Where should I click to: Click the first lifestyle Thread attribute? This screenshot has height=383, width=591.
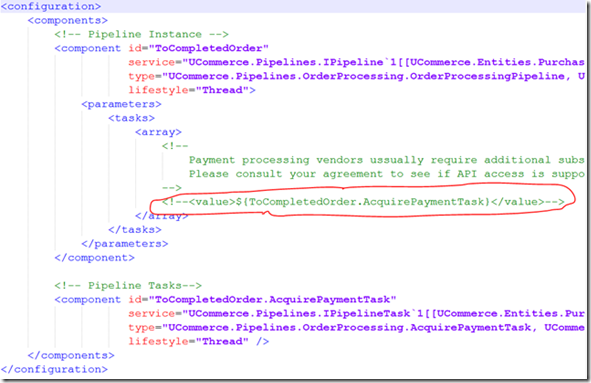pyautogui.click(x=192, y=90)
